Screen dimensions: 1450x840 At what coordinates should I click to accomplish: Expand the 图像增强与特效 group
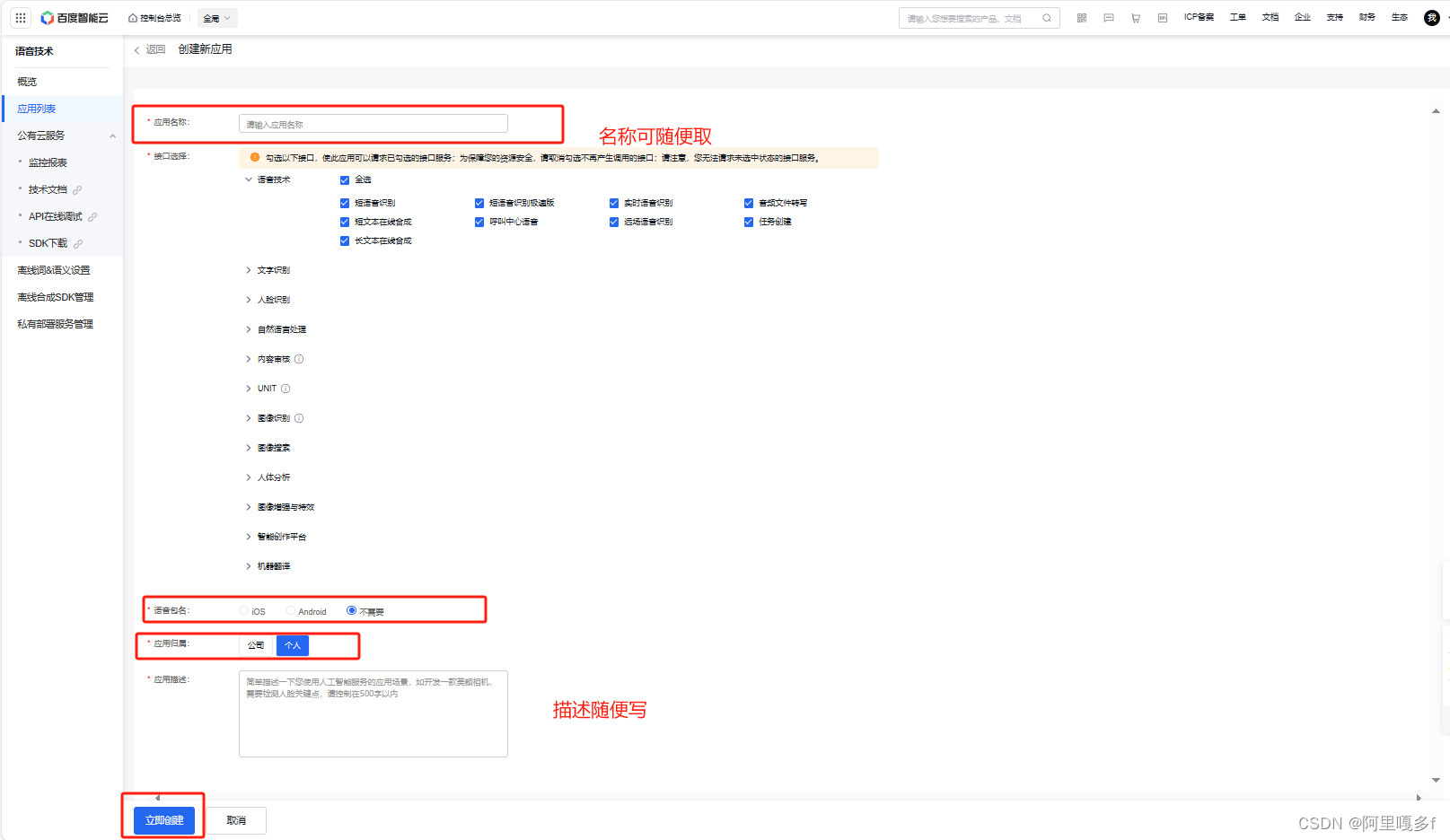(249, 507)
